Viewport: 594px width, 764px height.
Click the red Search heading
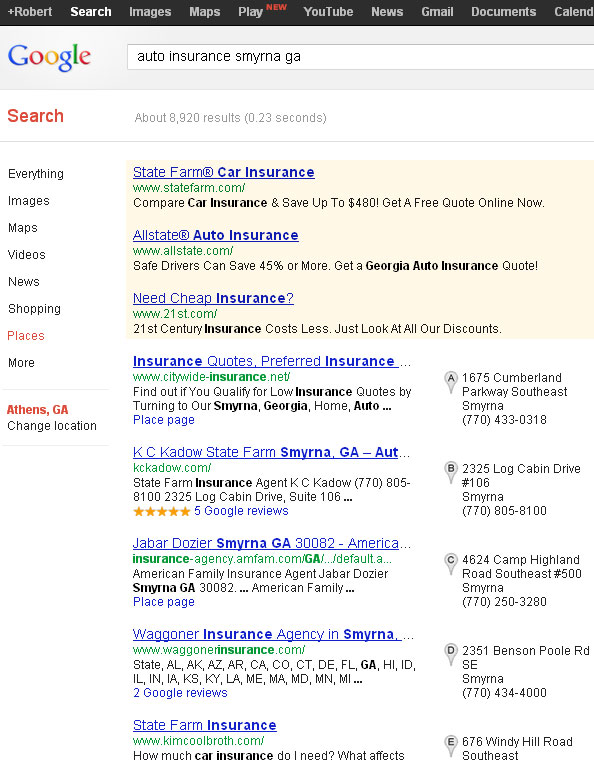(36, 116)
